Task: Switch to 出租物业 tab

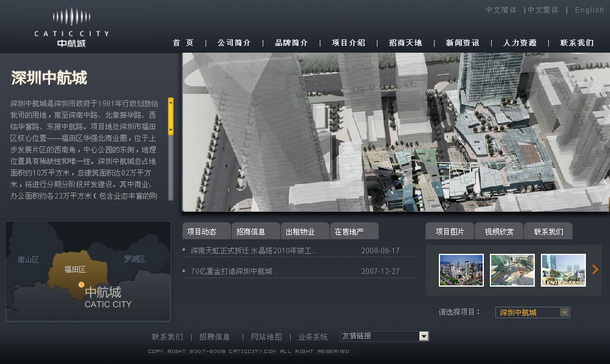Action: 305,231
